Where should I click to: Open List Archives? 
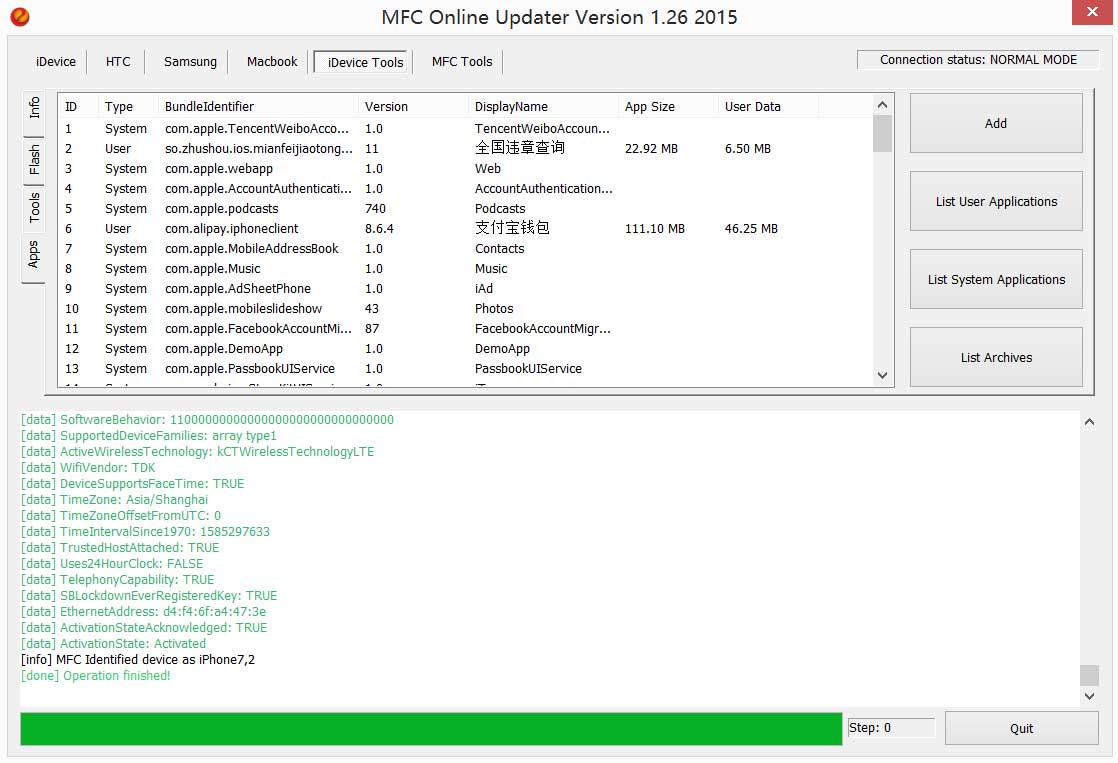[996, 358]
